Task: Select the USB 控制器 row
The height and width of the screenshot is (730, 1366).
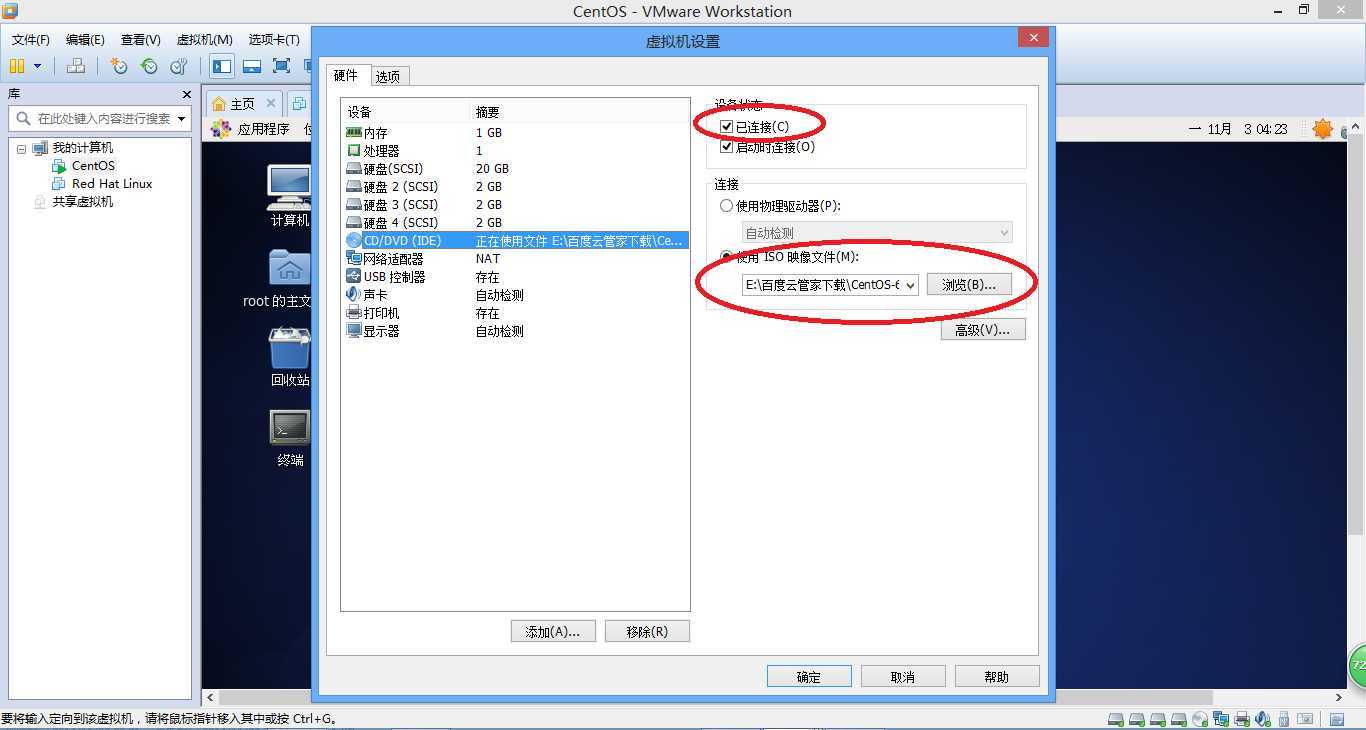Action: 515,277
